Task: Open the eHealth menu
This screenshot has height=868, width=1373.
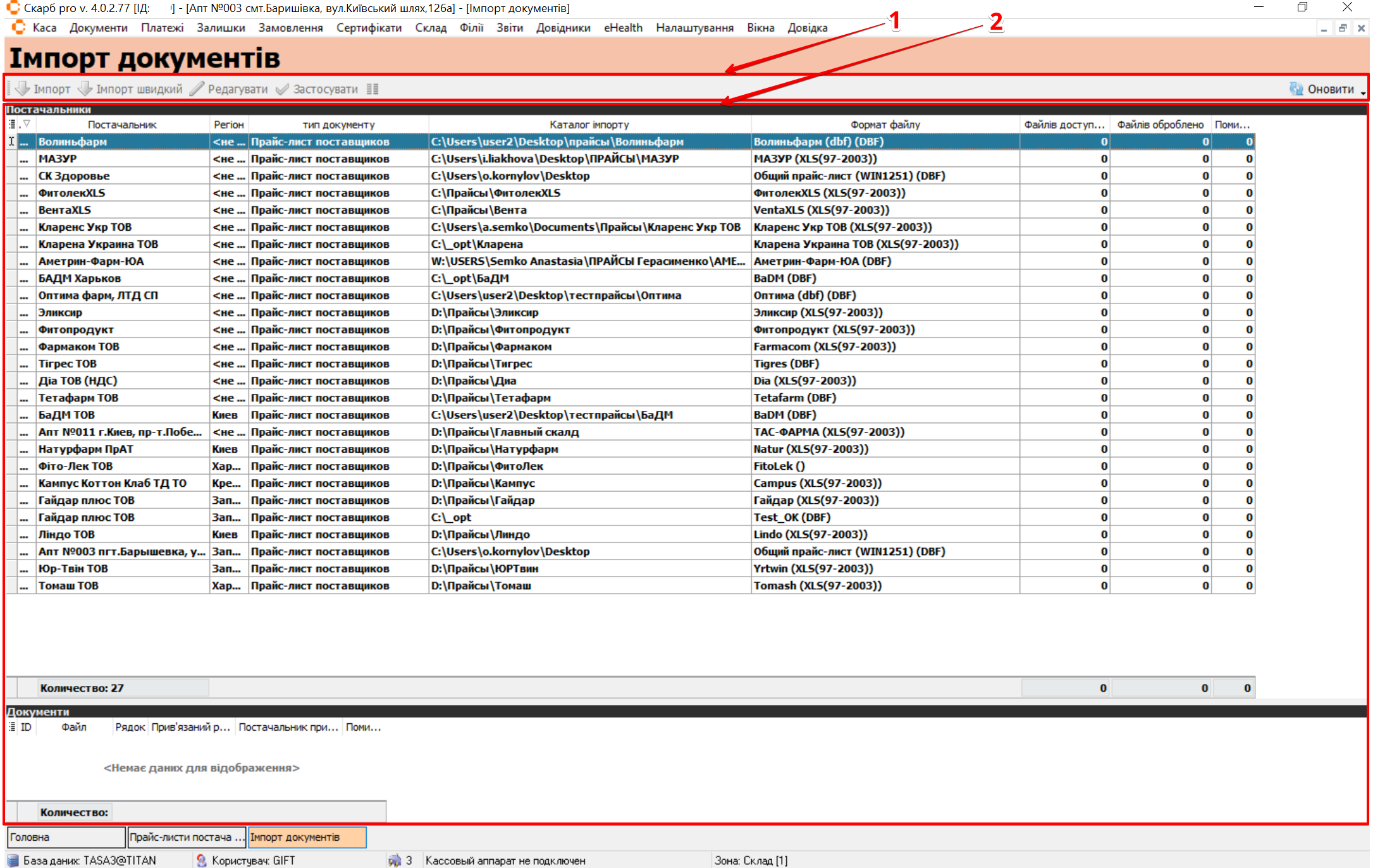Action: pos(622,28)
